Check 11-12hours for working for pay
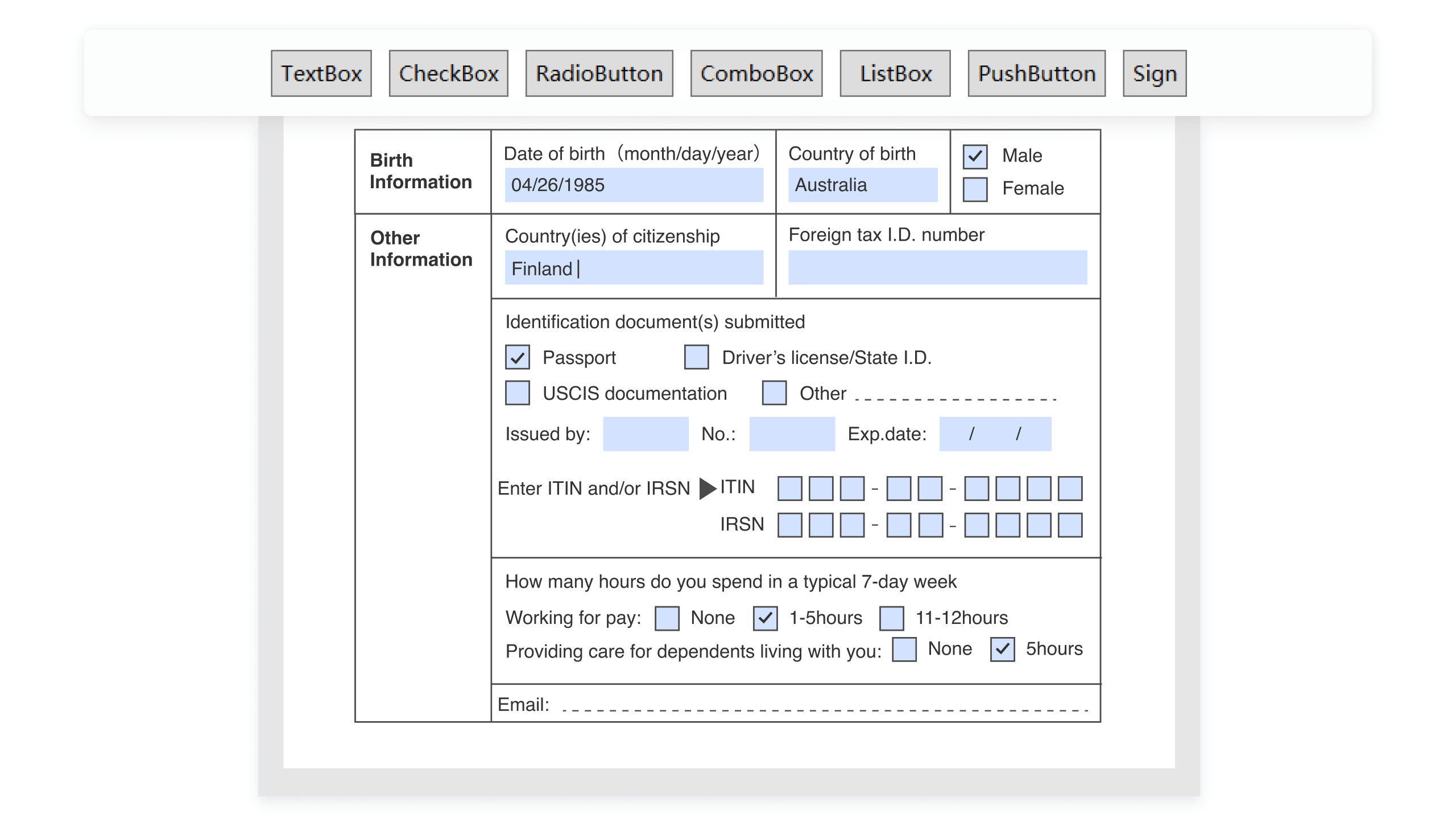1456x819 pixels. coord(892,618)
